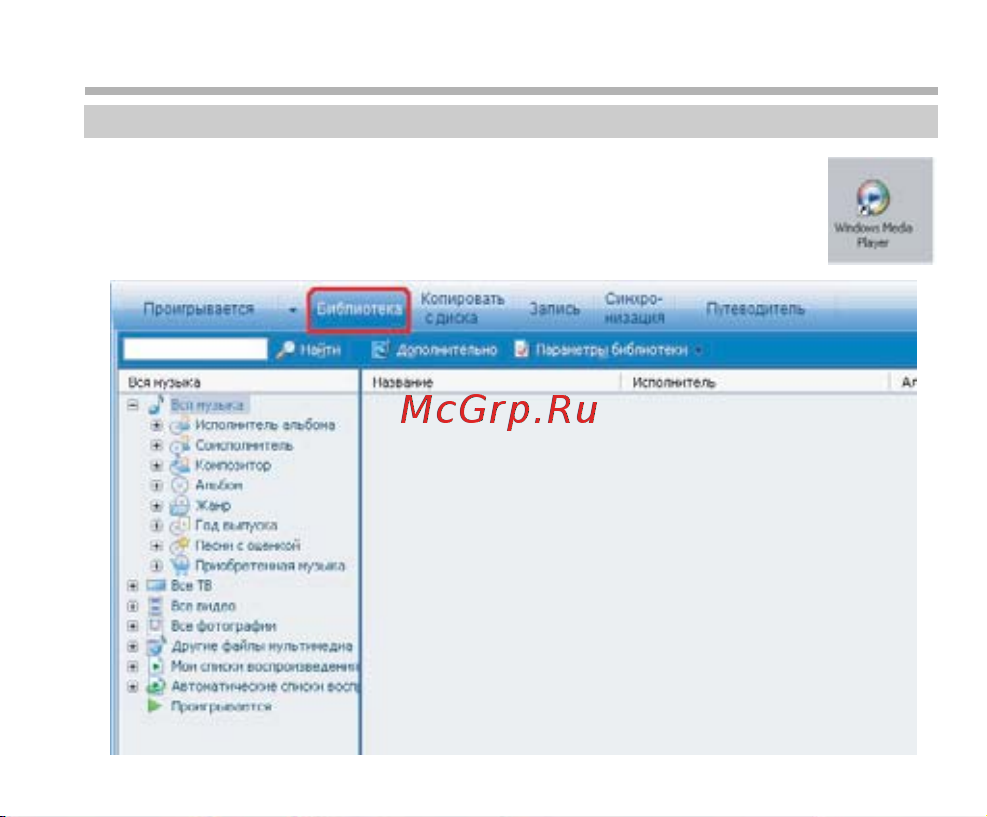Click the Автоматические списки icon

(155, 686)
